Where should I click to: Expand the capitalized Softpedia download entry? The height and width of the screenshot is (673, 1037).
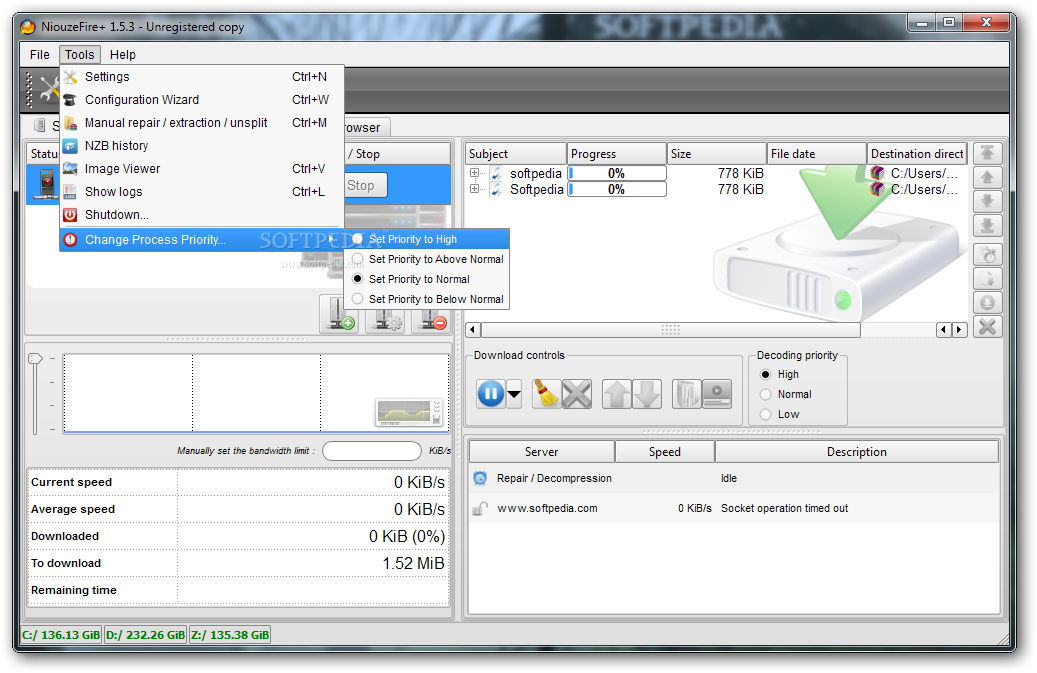[x=474, y=188]
